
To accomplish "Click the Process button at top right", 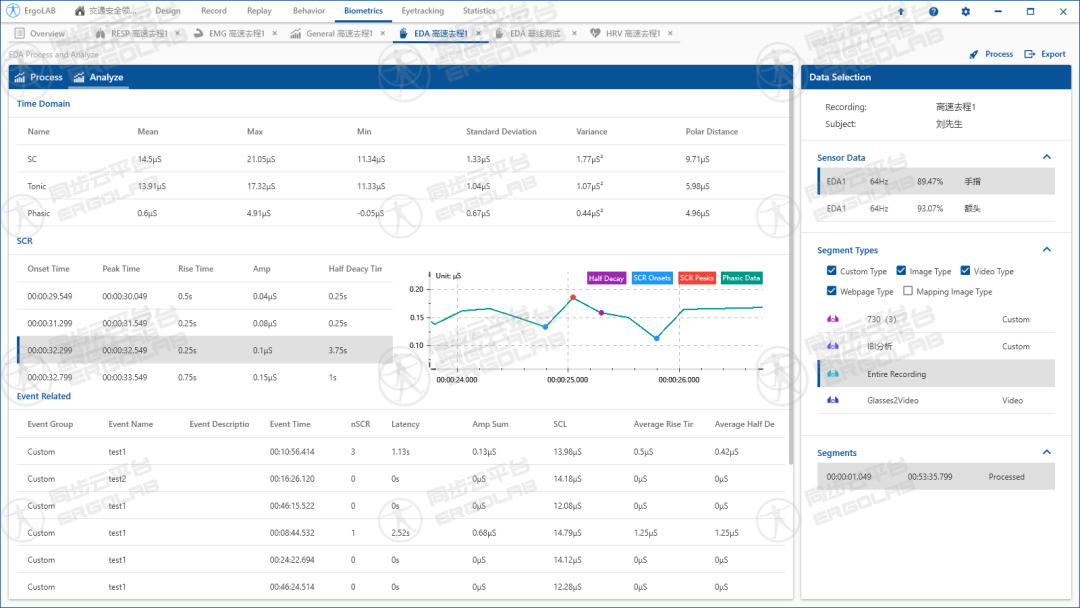I will tap(990, 54).
